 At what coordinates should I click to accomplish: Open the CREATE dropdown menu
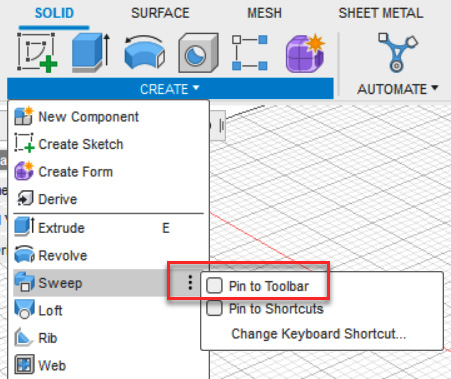(x=170, y=89)
